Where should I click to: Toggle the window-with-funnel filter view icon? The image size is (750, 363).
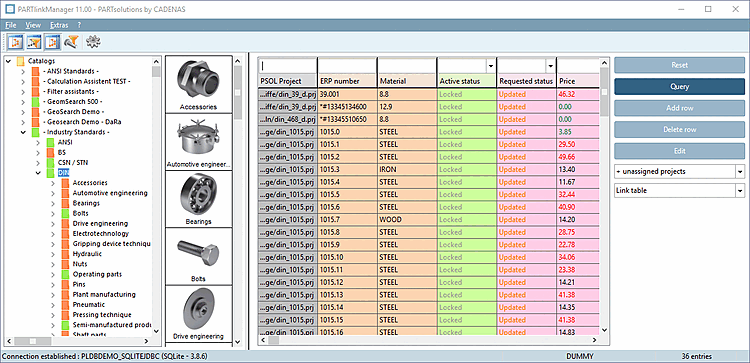coord(34,42)
